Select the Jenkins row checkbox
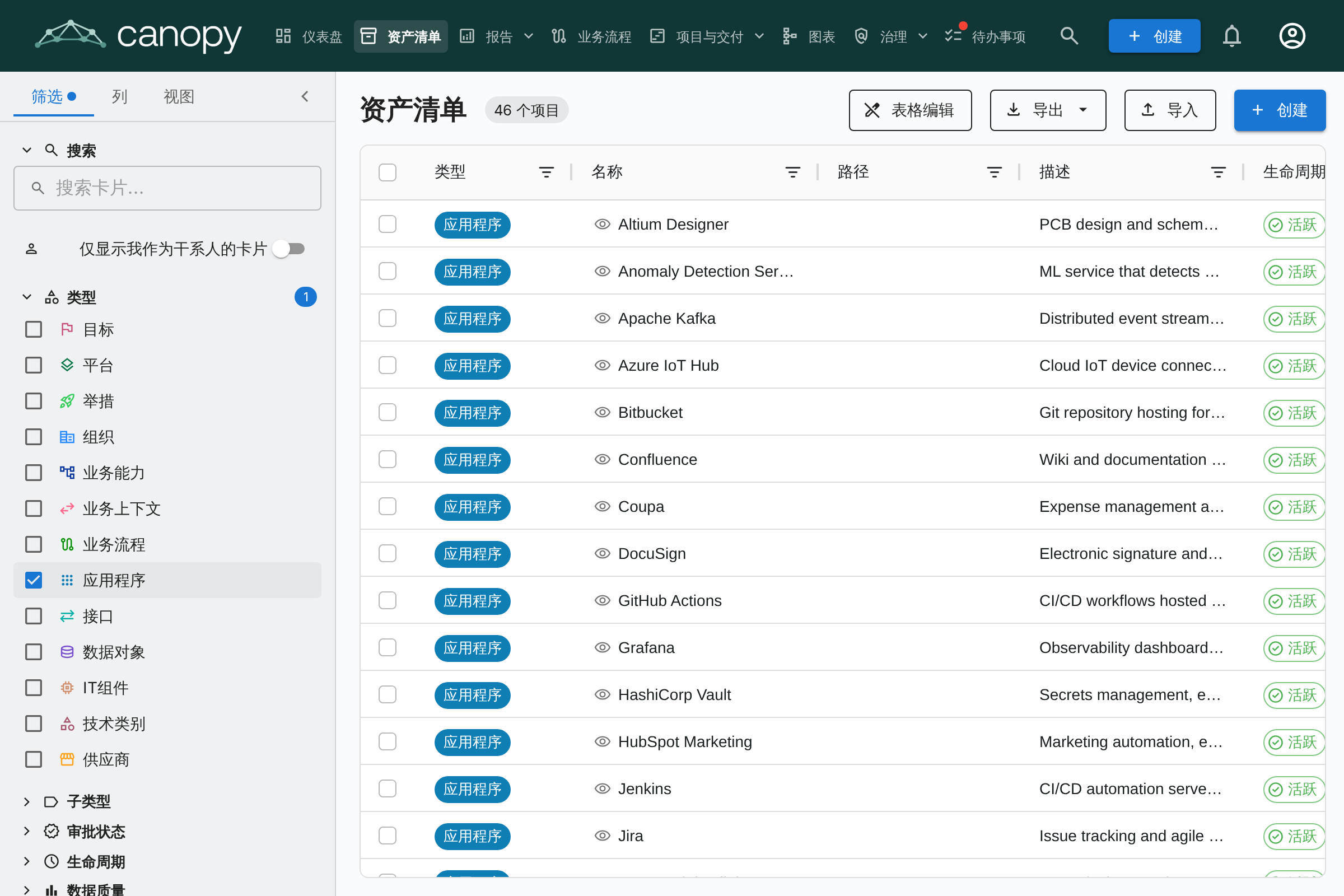The height and width of the screenshot is (896, 1344). pos(388,788)
